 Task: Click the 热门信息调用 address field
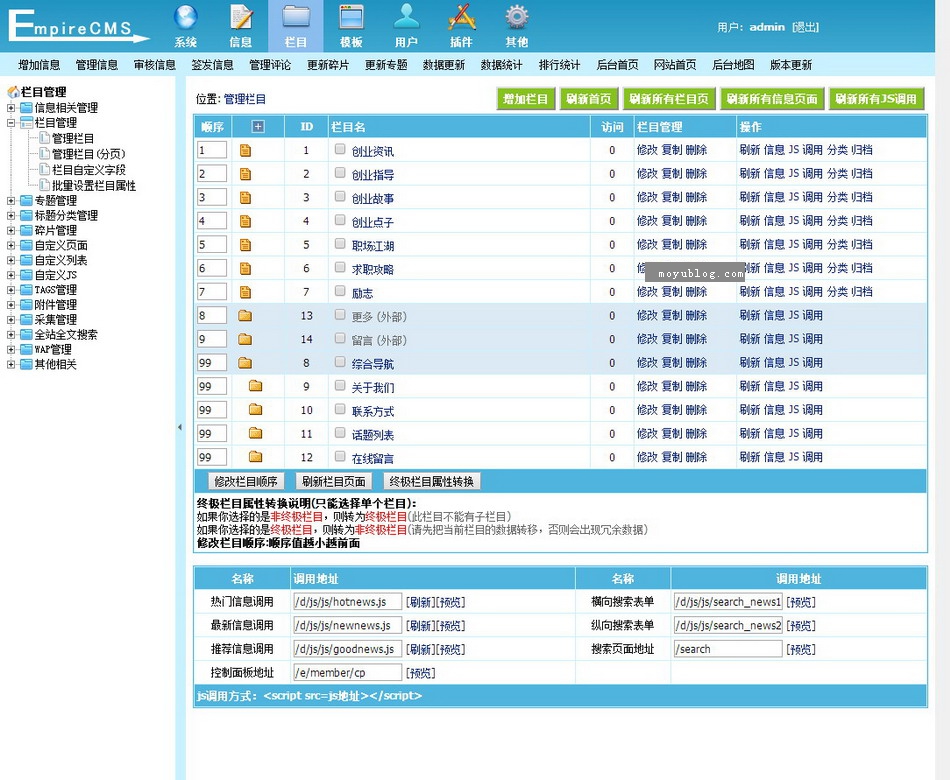point(348,602)
